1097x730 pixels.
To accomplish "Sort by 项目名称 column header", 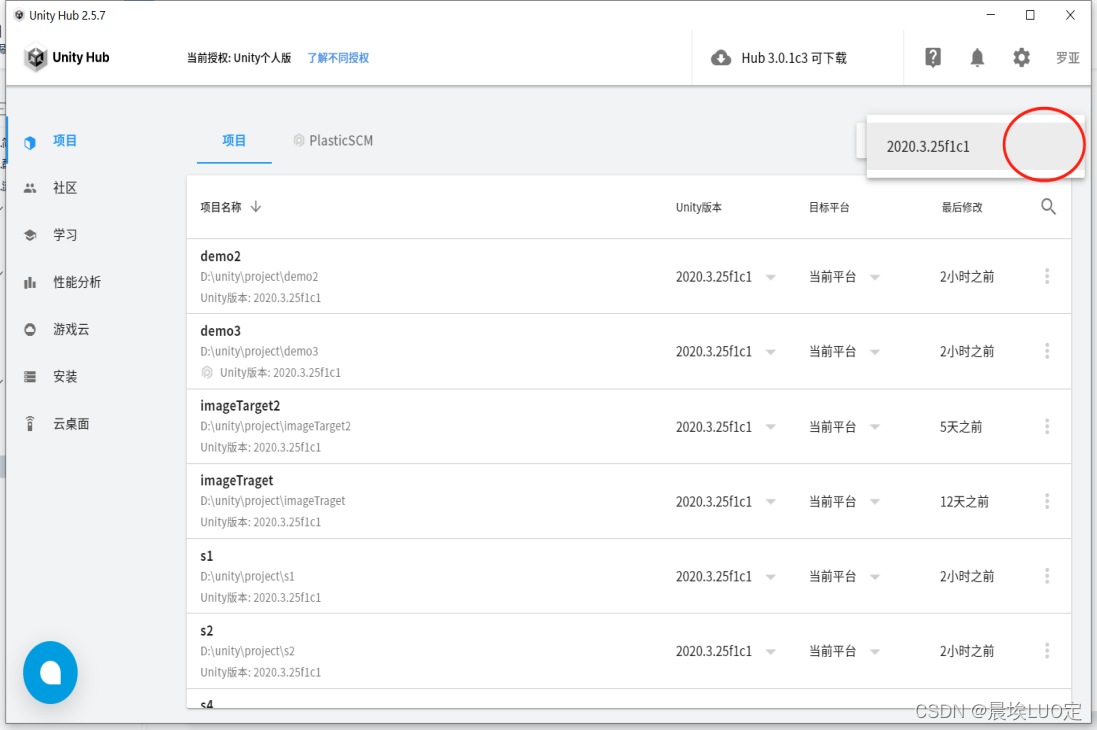I will click(x=220, y=207).
